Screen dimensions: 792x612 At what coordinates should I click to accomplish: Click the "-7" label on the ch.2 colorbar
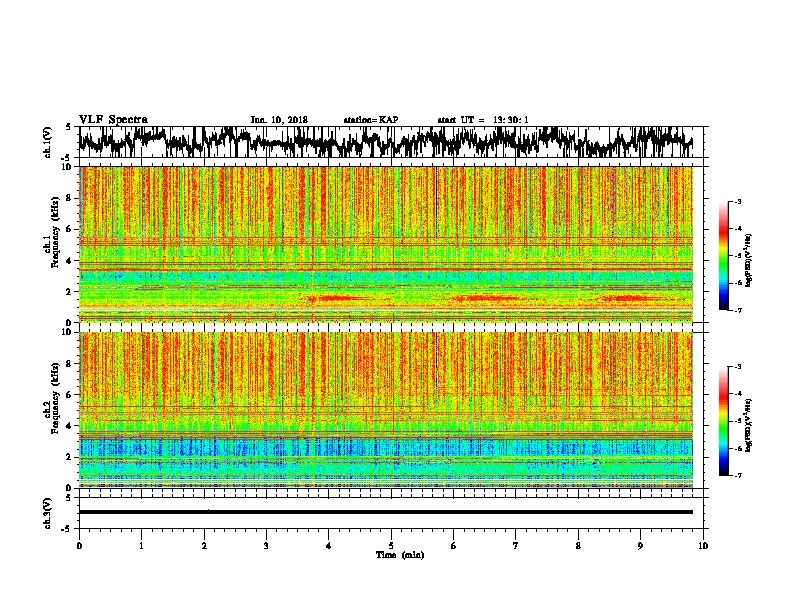737,475
